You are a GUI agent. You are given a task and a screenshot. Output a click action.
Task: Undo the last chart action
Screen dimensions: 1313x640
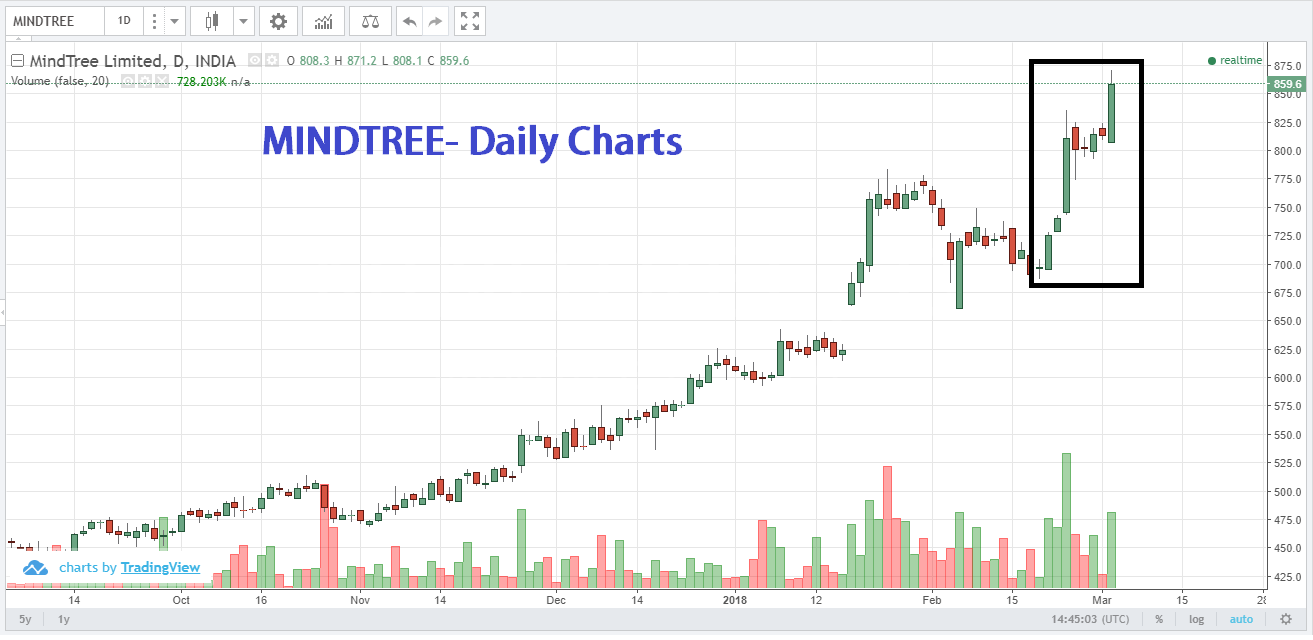410,21
